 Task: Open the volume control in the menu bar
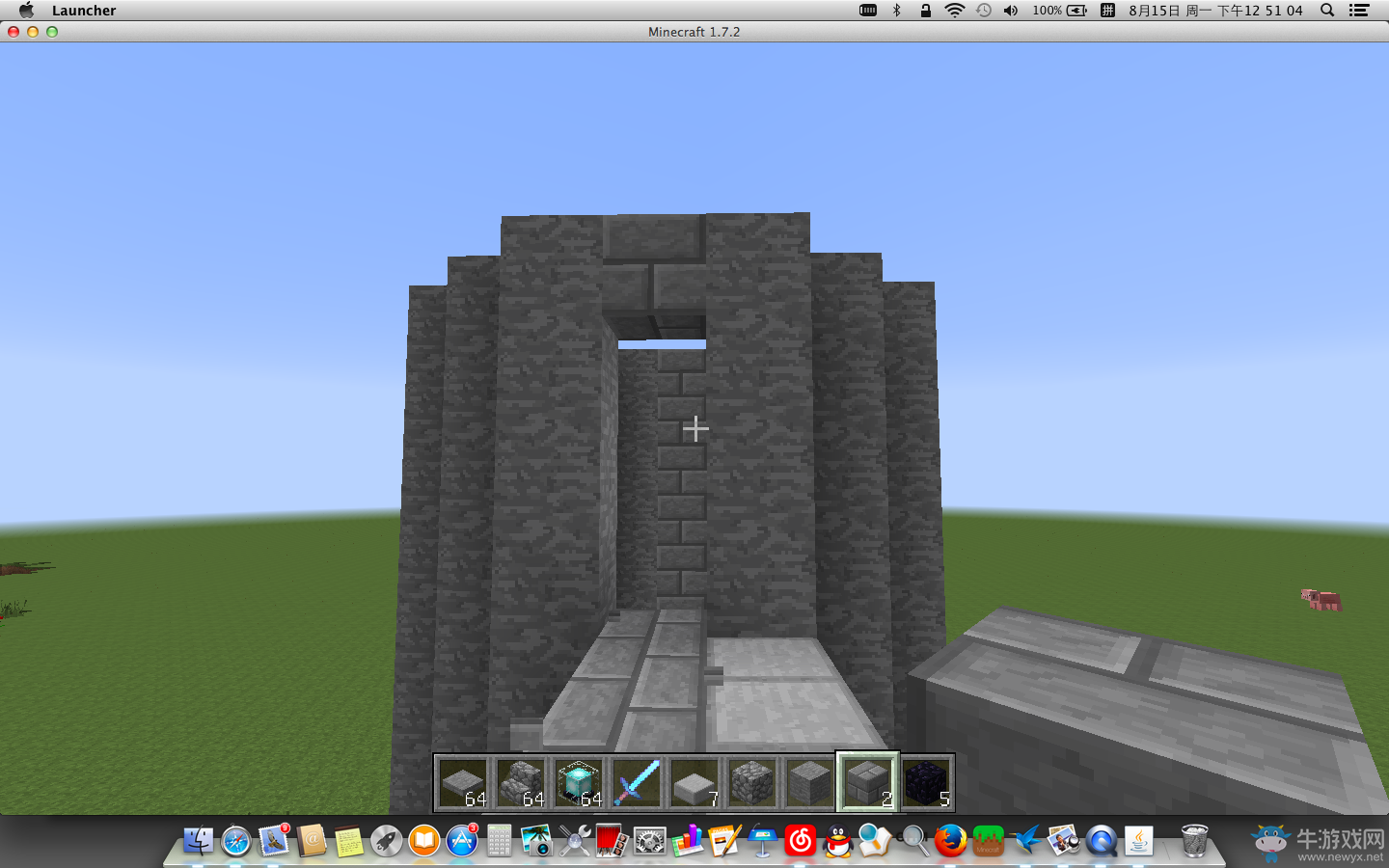(1011, 10)
